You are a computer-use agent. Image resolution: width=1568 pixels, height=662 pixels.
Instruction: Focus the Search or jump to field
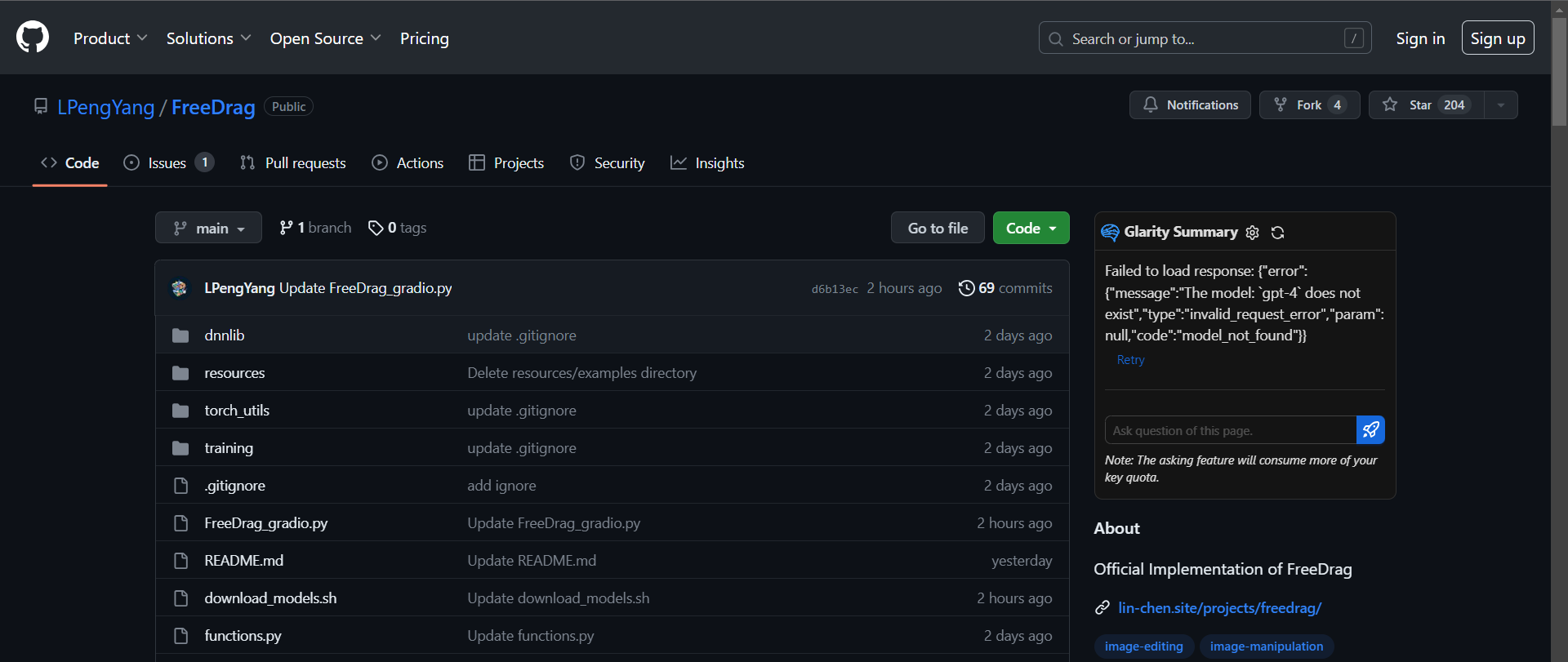click(1204, 38)
